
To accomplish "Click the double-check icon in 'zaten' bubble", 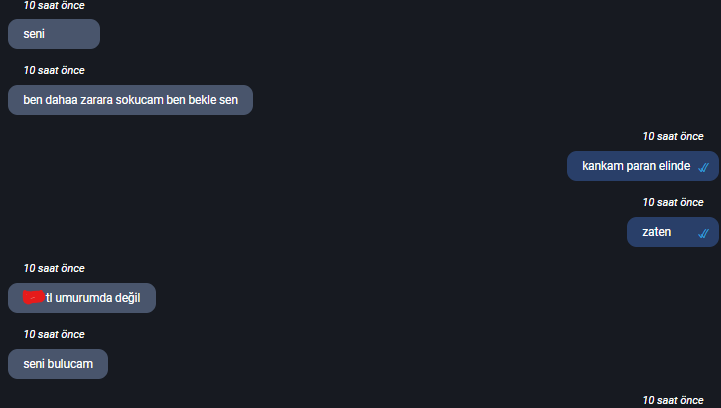I will 704,234.
